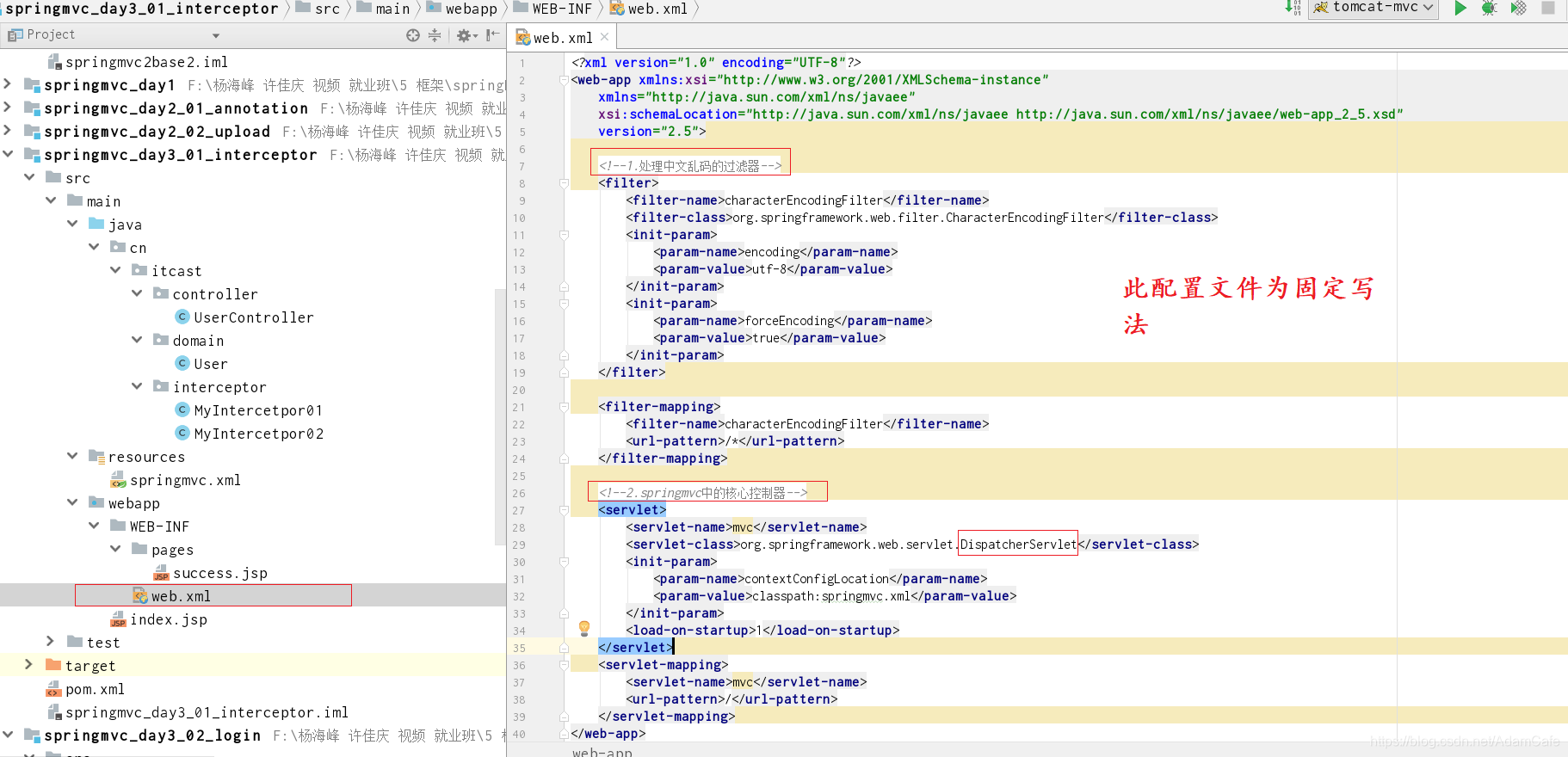The height and width of the screenshot is (757, 1568).
Task: Click line number 35 in gutter
Action: click(x=519, y=648)
